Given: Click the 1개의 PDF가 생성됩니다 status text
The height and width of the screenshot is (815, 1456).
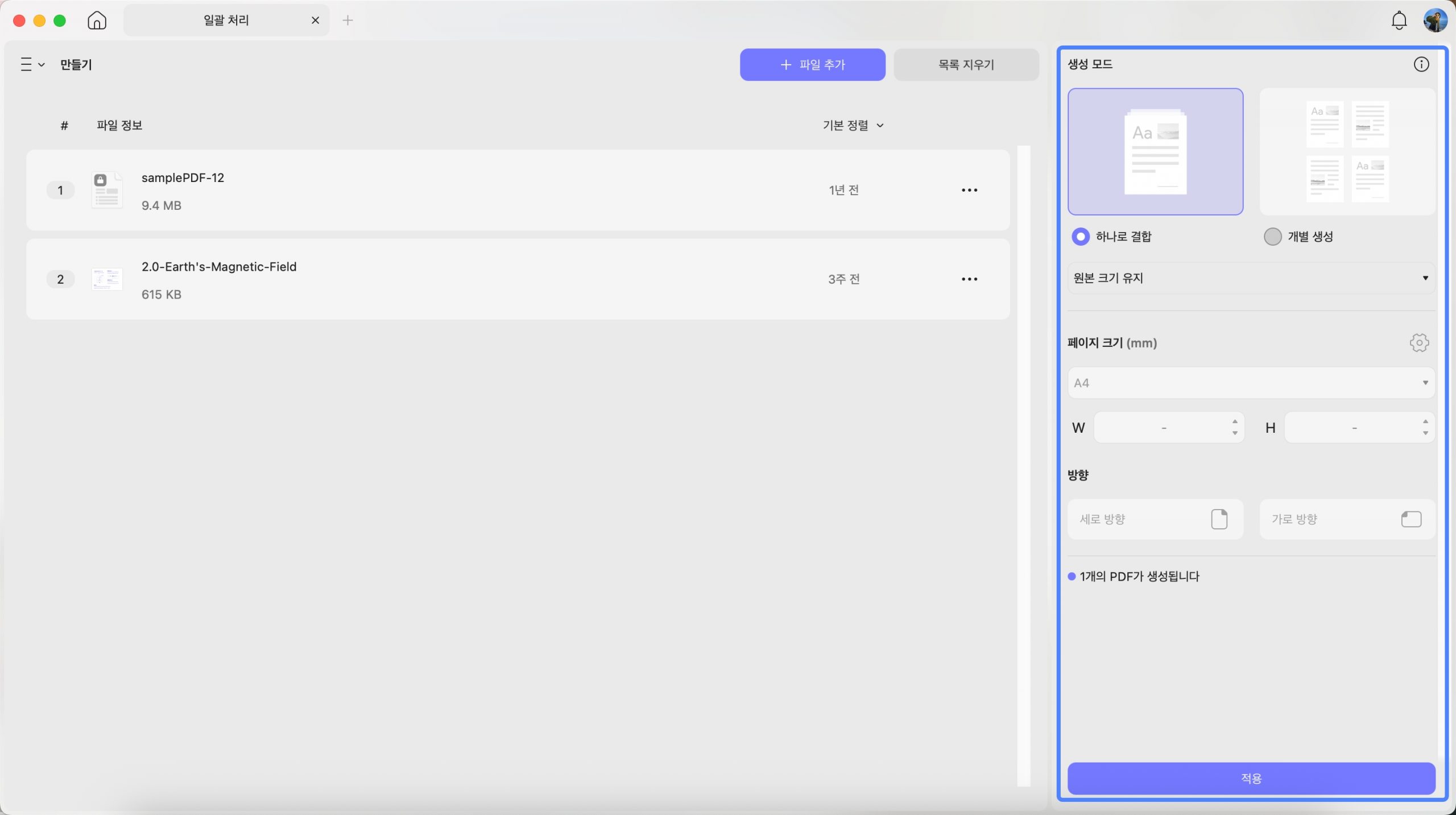Looking at the screenshot, I should (x=1139, y=576).
